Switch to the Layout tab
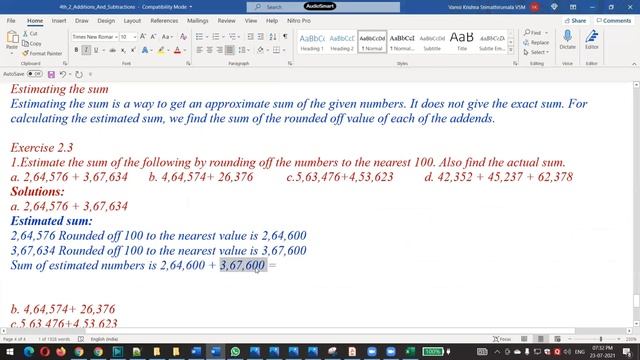Screen dimensions: 640x360 click(132, 20)
